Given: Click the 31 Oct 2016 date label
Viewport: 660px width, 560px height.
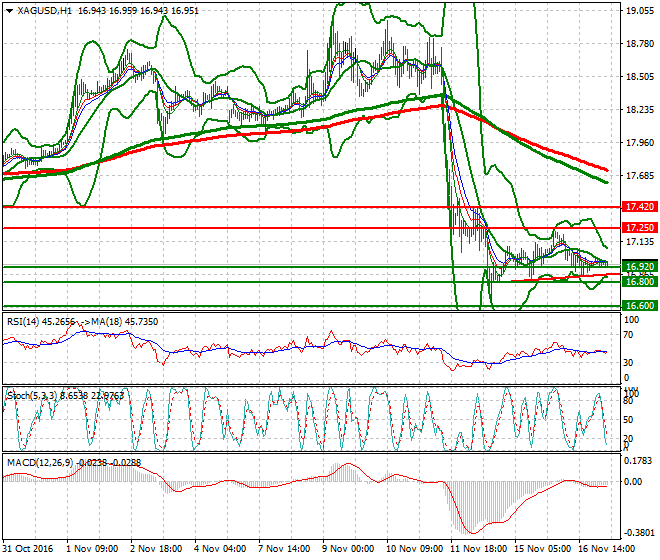Looking at the screenshot, I should tap(27, 550).
